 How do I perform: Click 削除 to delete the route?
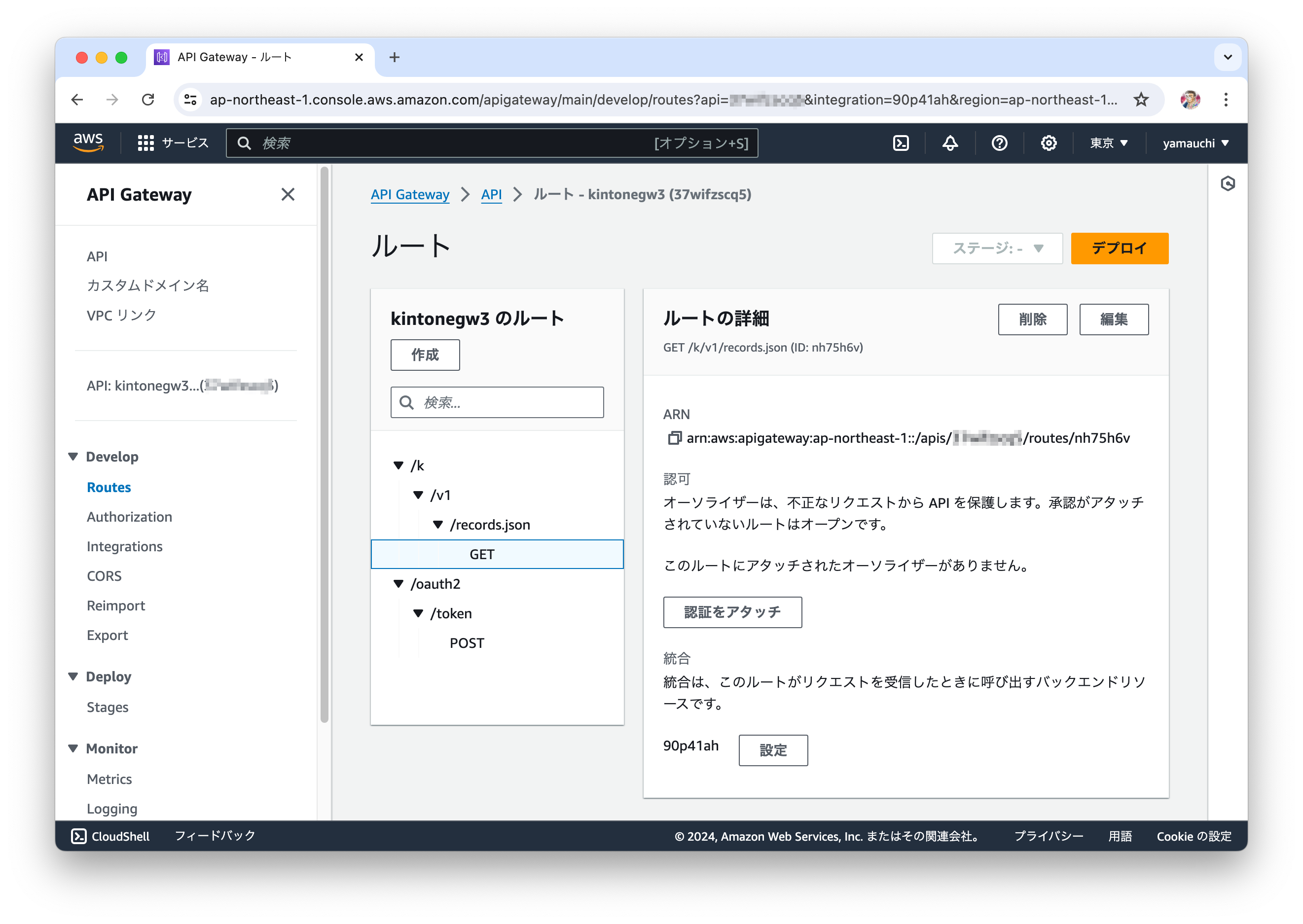click(x=1032, y=320)
